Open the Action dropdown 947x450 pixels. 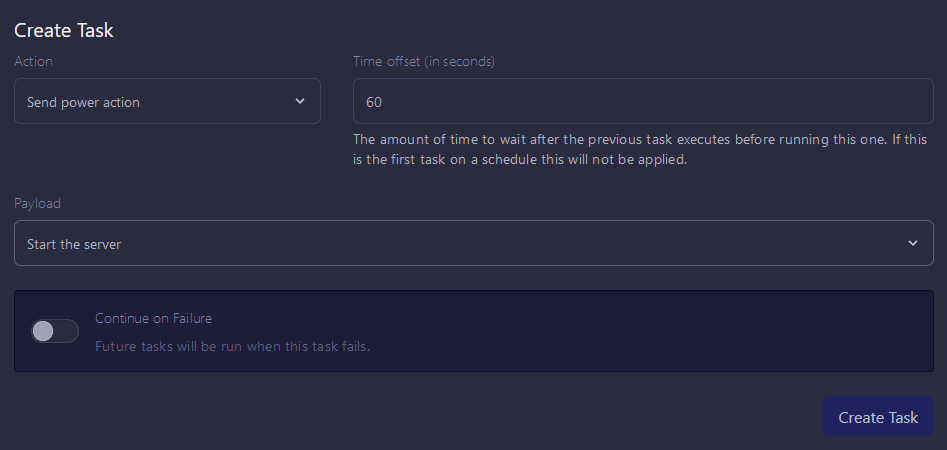167,102
